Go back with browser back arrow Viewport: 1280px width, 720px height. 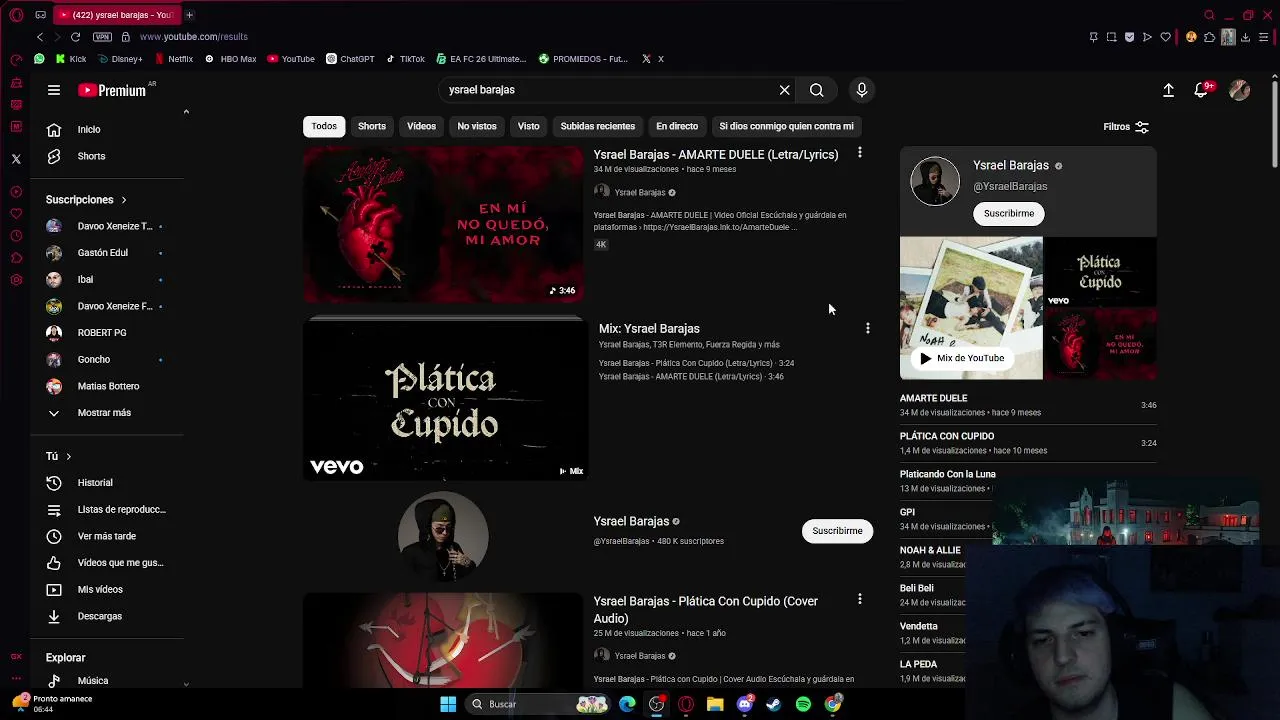pyautogui.click(x=40, y=37)
